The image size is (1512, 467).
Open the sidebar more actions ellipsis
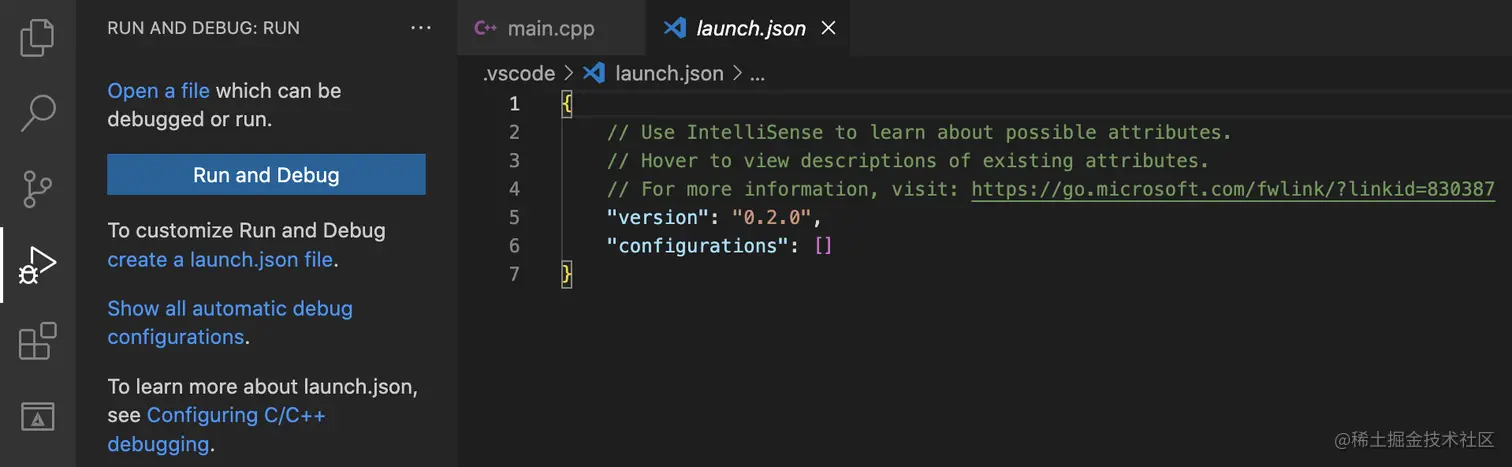point(421,28)
